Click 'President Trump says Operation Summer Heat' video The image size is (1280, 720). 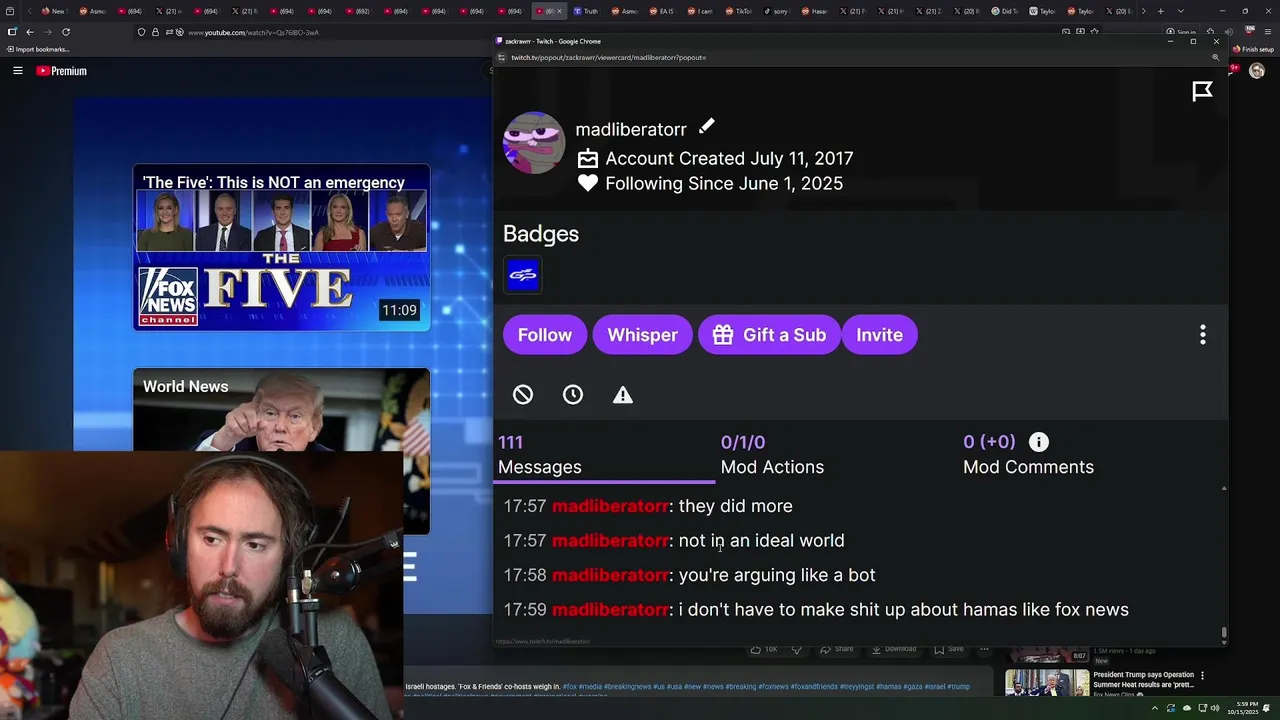[1144, 679]
